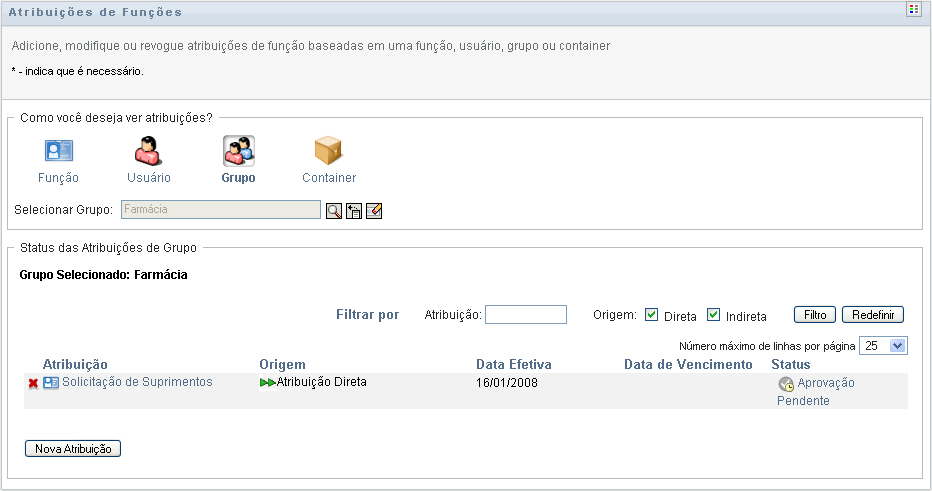Screen dimensions: 932x491
Task: Click the Grupo label
Action: point(238,178)
